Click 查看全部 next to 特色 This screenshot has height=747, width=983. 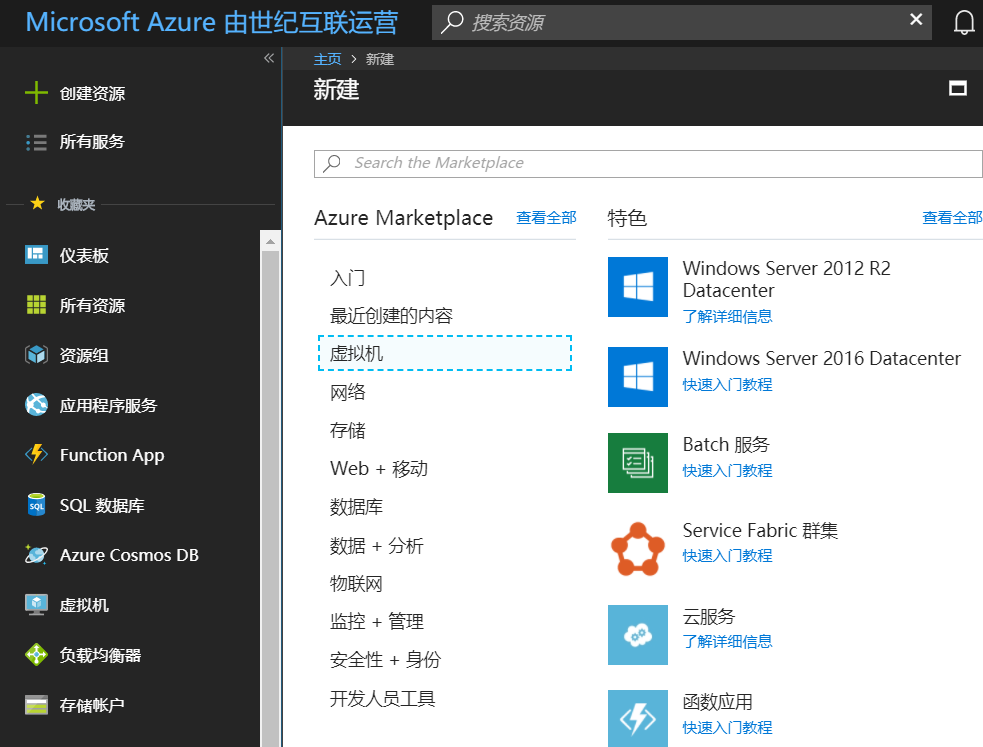pyautogui.click(x=952, y=217)
